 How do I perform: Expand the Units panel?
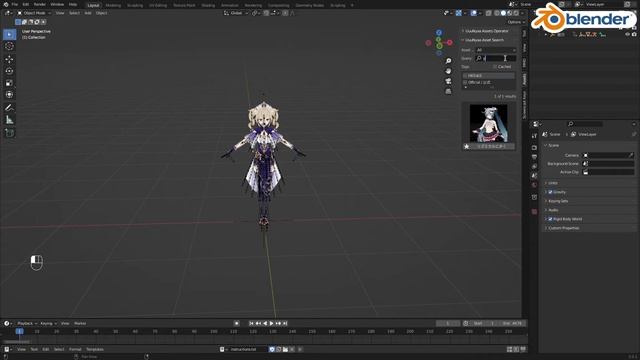click(553, 183)
